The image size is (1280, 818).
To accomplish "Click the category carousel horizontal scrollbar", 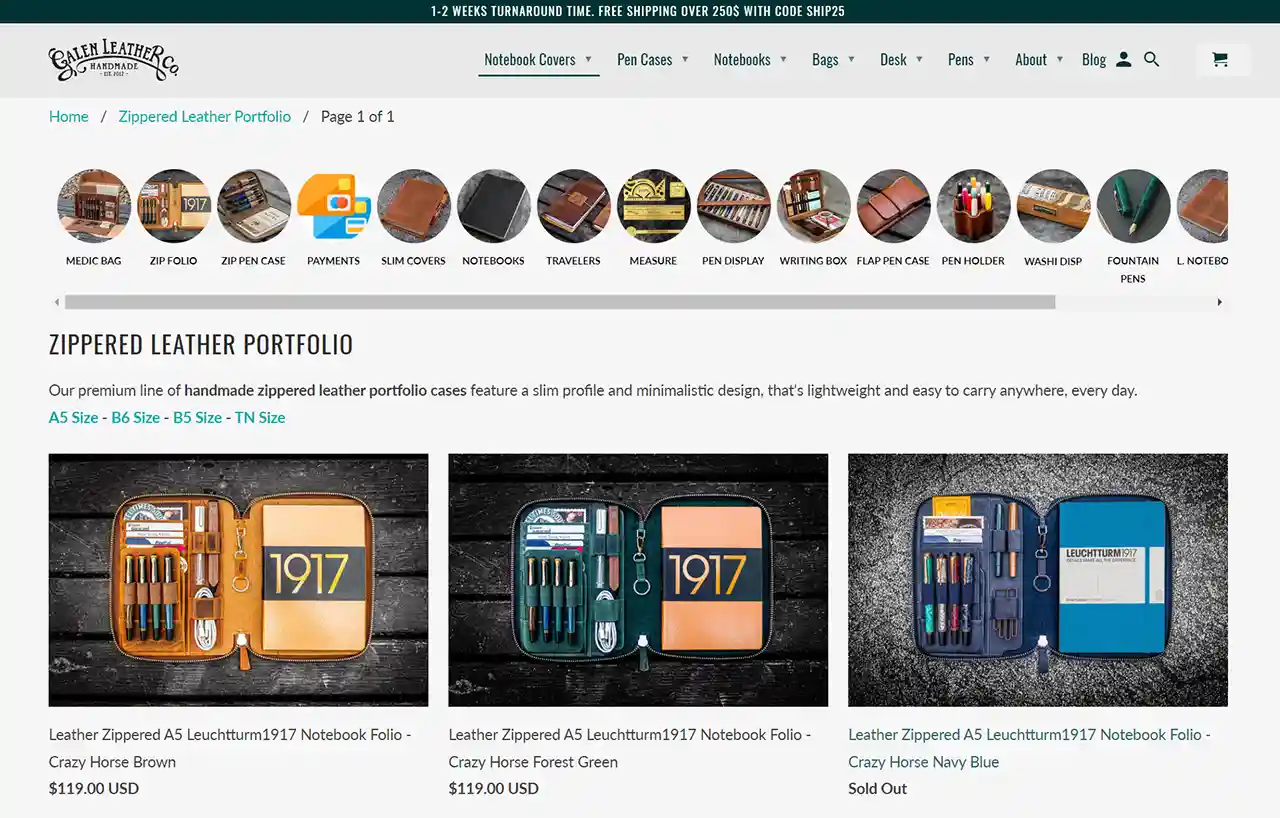I will coord(560,302).
